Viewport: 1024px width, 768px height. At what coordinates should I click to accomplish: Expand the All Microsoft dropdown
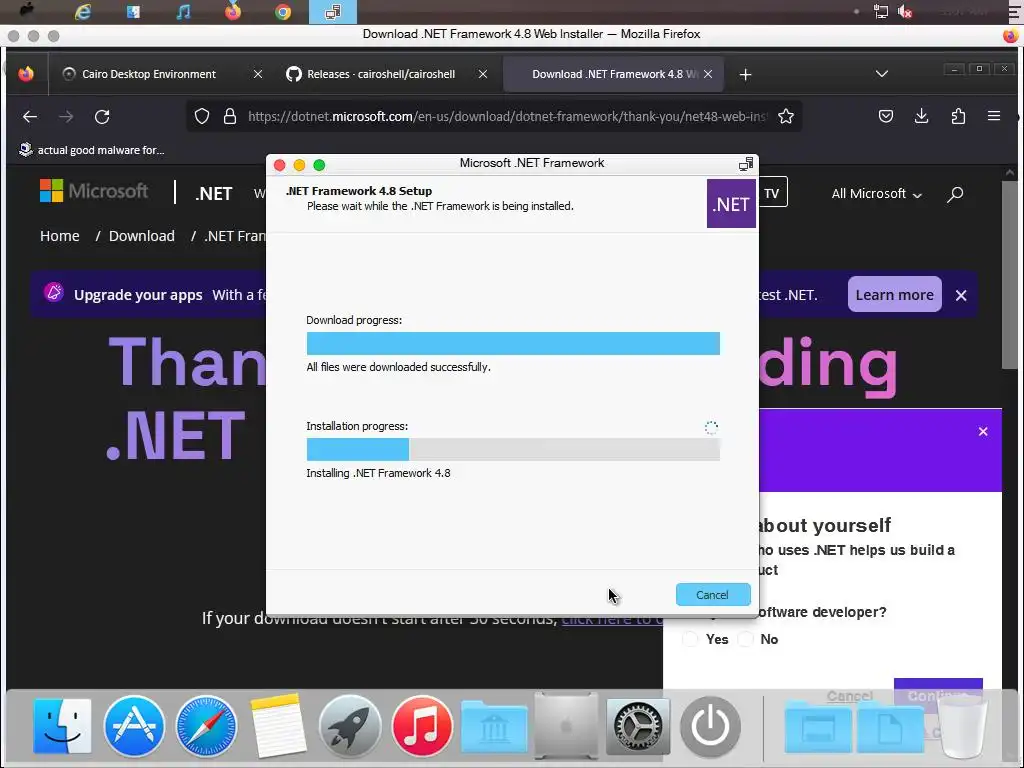[x=876, y=194]
